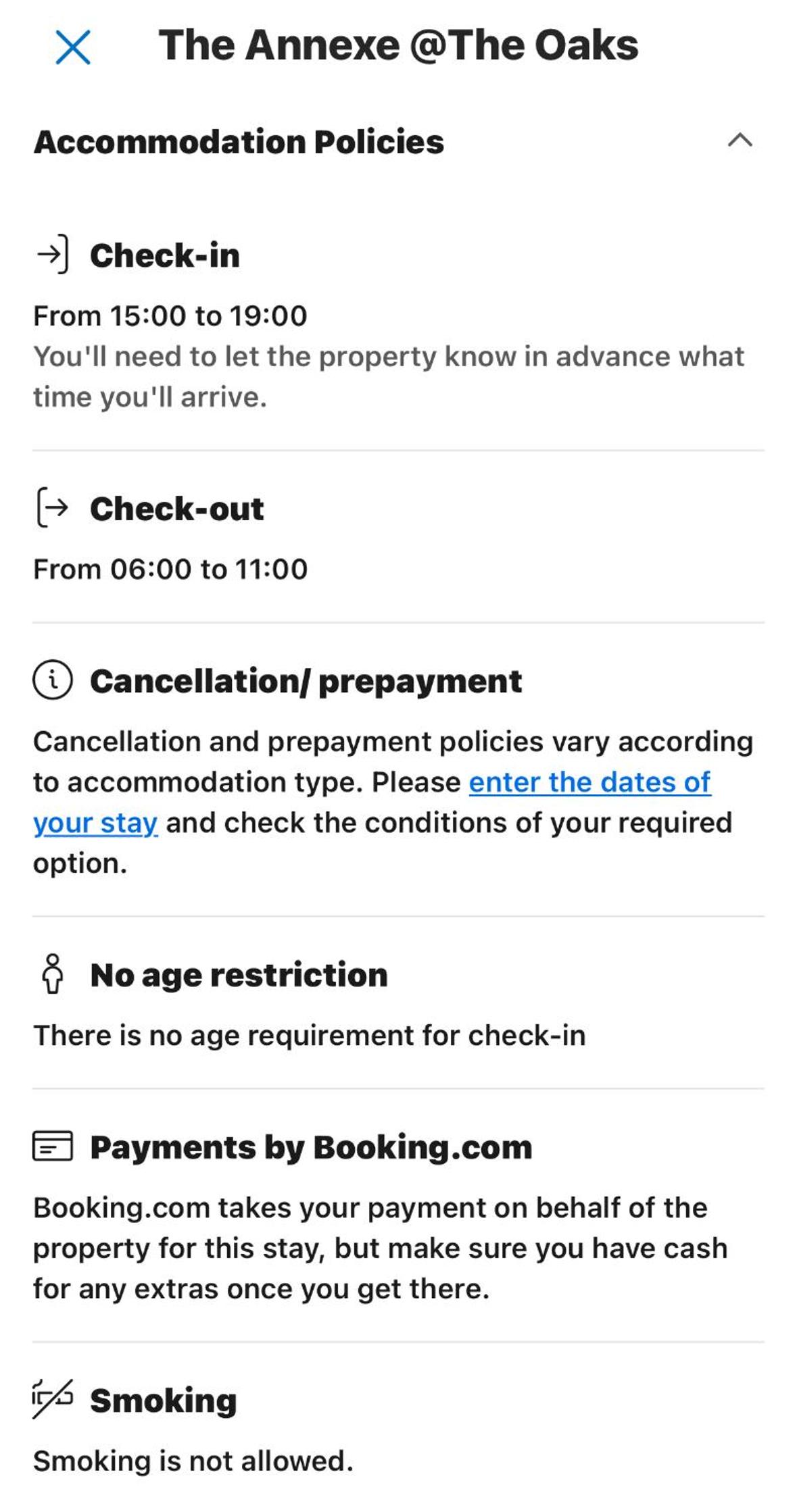Tap the No age restriction heading
Viewport: 797px width, 1512px height.
tap(239, 976)
